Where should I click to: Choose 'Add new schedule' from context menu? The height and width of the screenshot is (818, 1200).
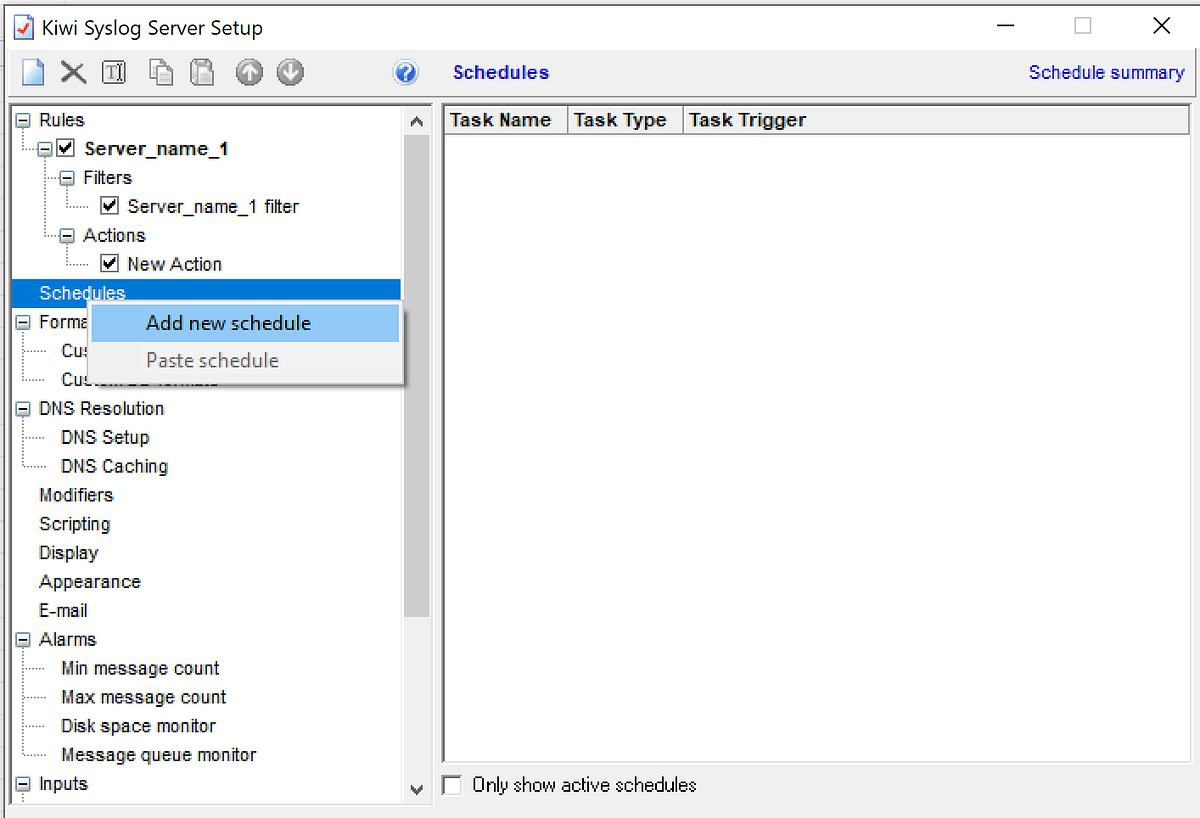227,324
